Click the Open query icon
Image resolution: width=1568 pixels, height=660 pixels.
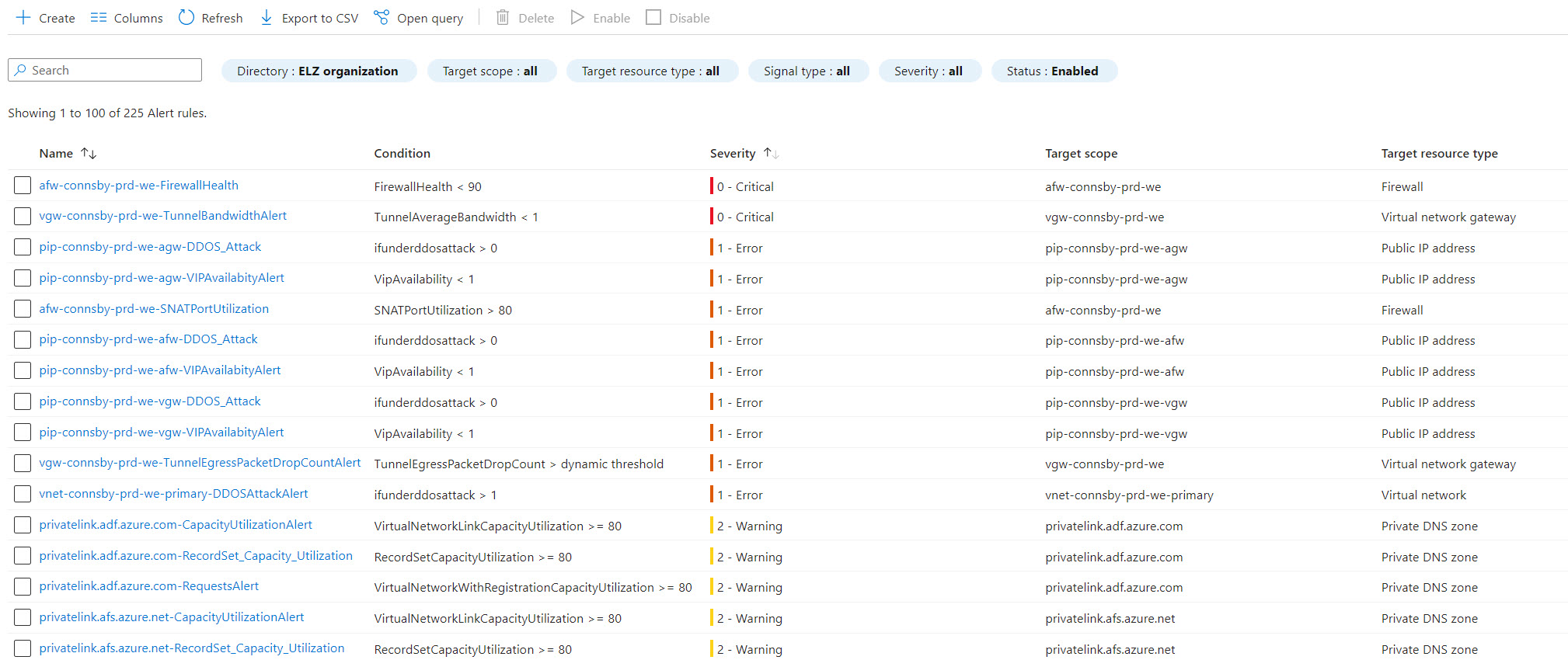pos(382,17)
